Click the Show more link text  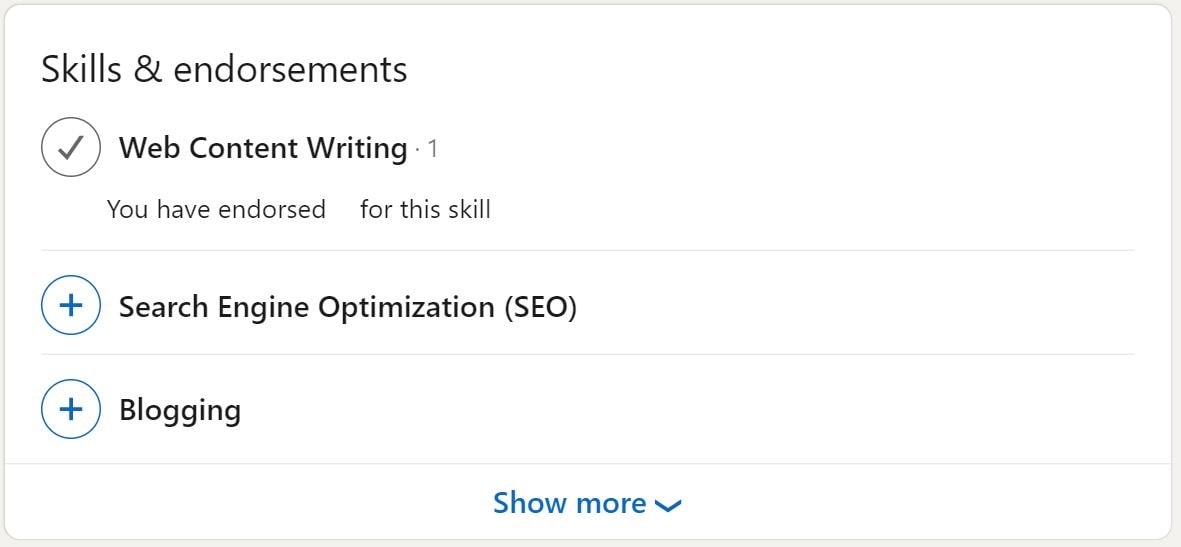[569, 503]
